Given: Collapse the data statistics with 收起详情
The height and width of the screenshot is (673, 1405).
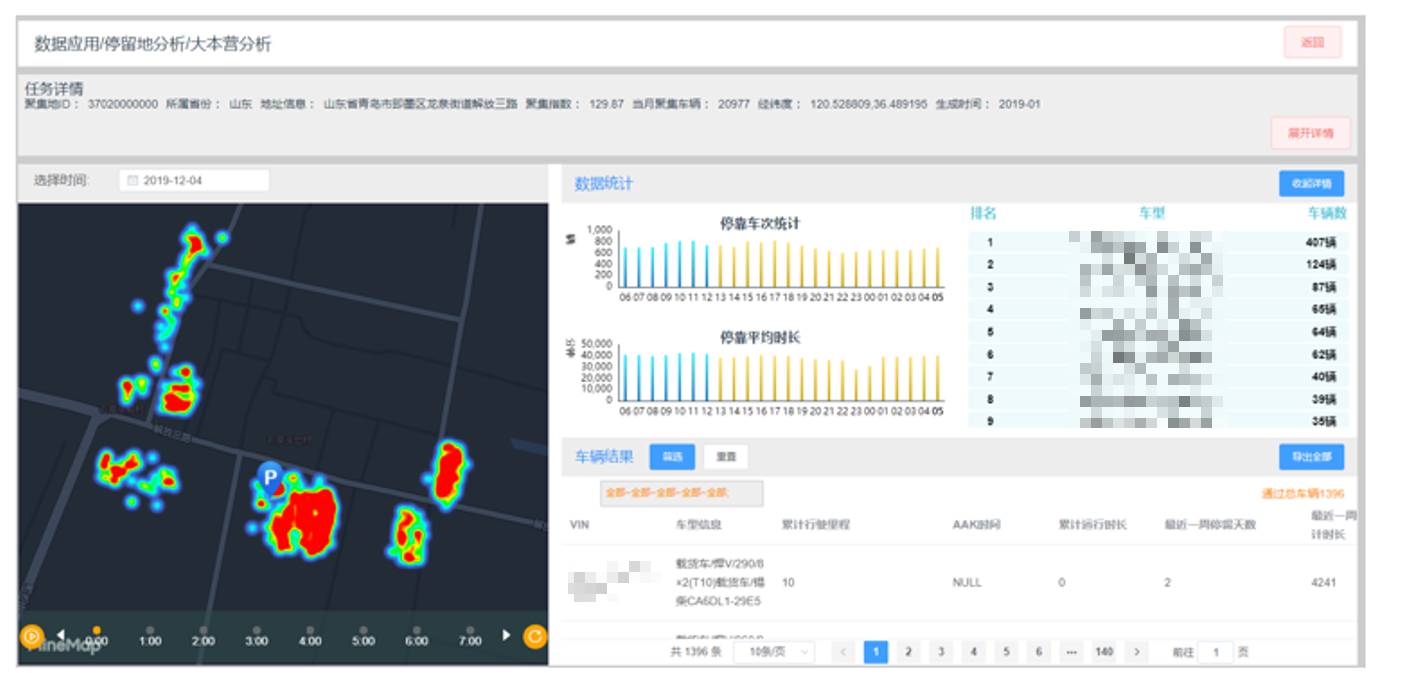Looking at the screenshot, I should click(x=1311, y=184).
